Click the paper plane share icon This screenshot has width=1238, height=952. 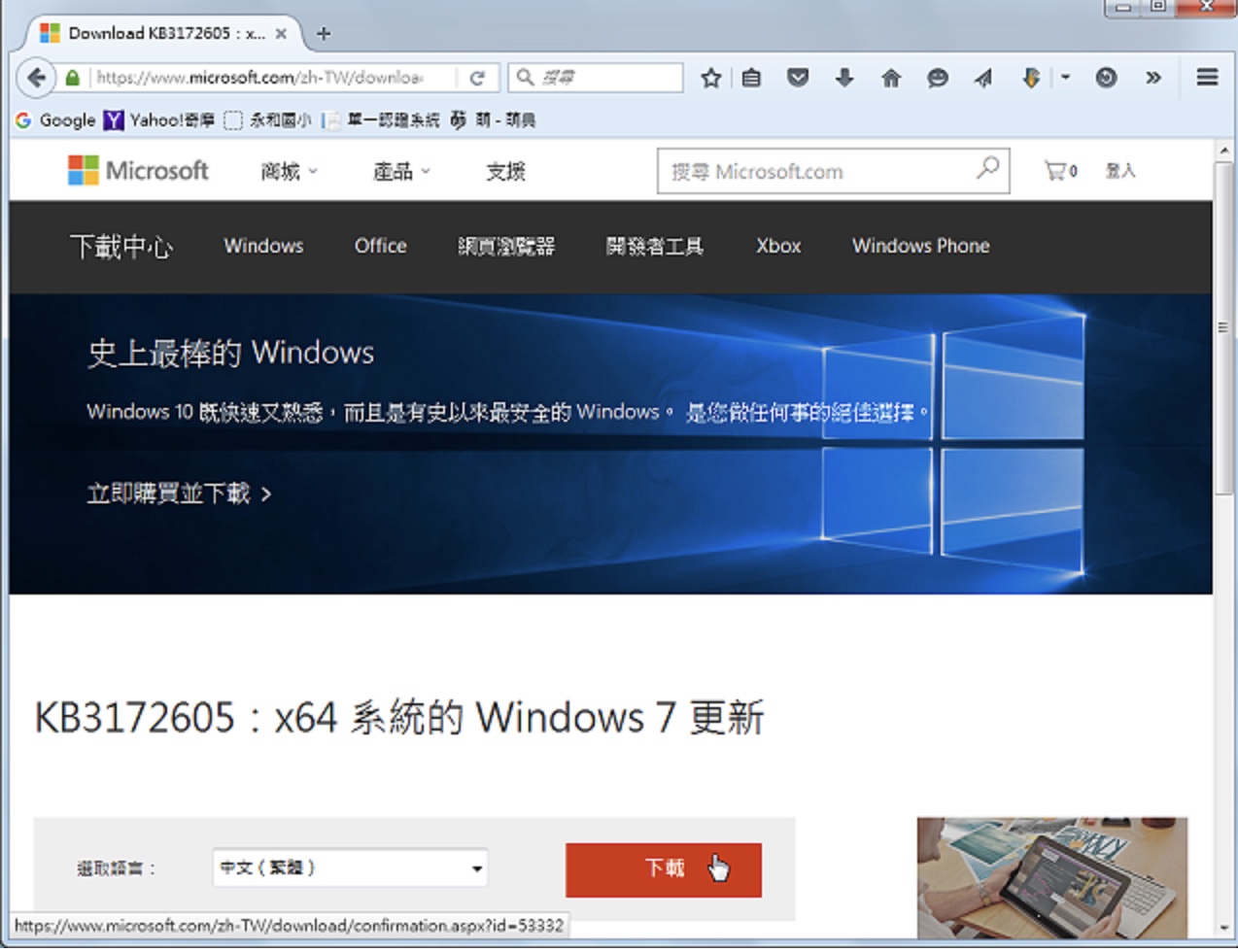click(983, 78)
